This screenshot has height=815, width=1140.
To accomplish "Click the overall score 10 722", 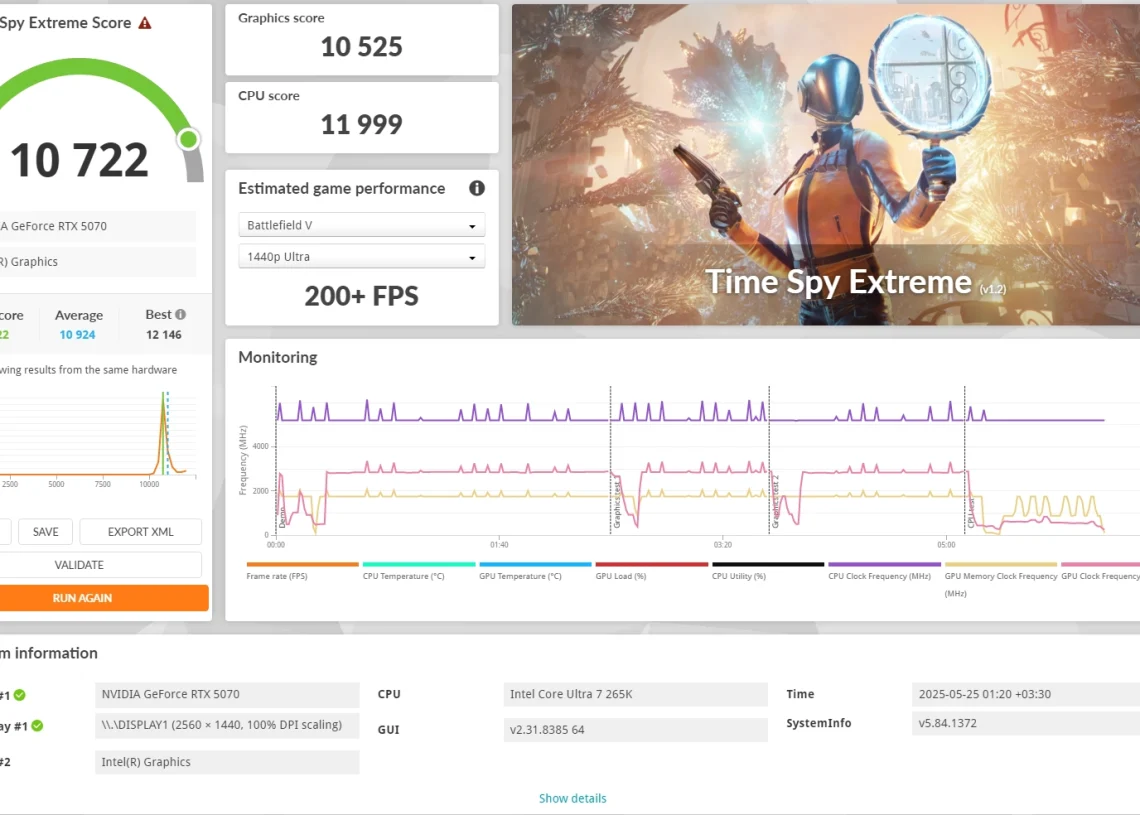I will coord(79,160).
